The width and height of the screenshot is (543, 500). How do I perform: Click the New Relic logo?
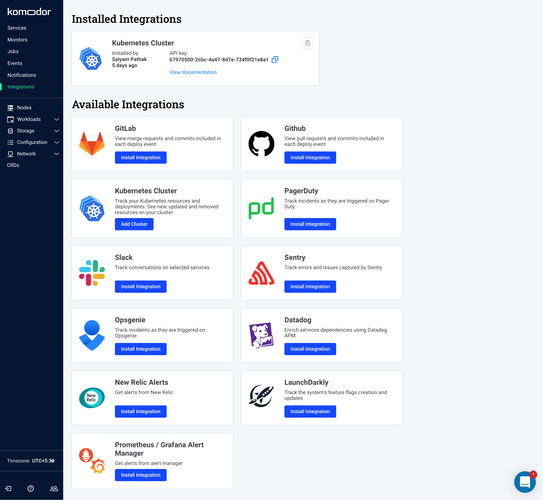(92, 398)
